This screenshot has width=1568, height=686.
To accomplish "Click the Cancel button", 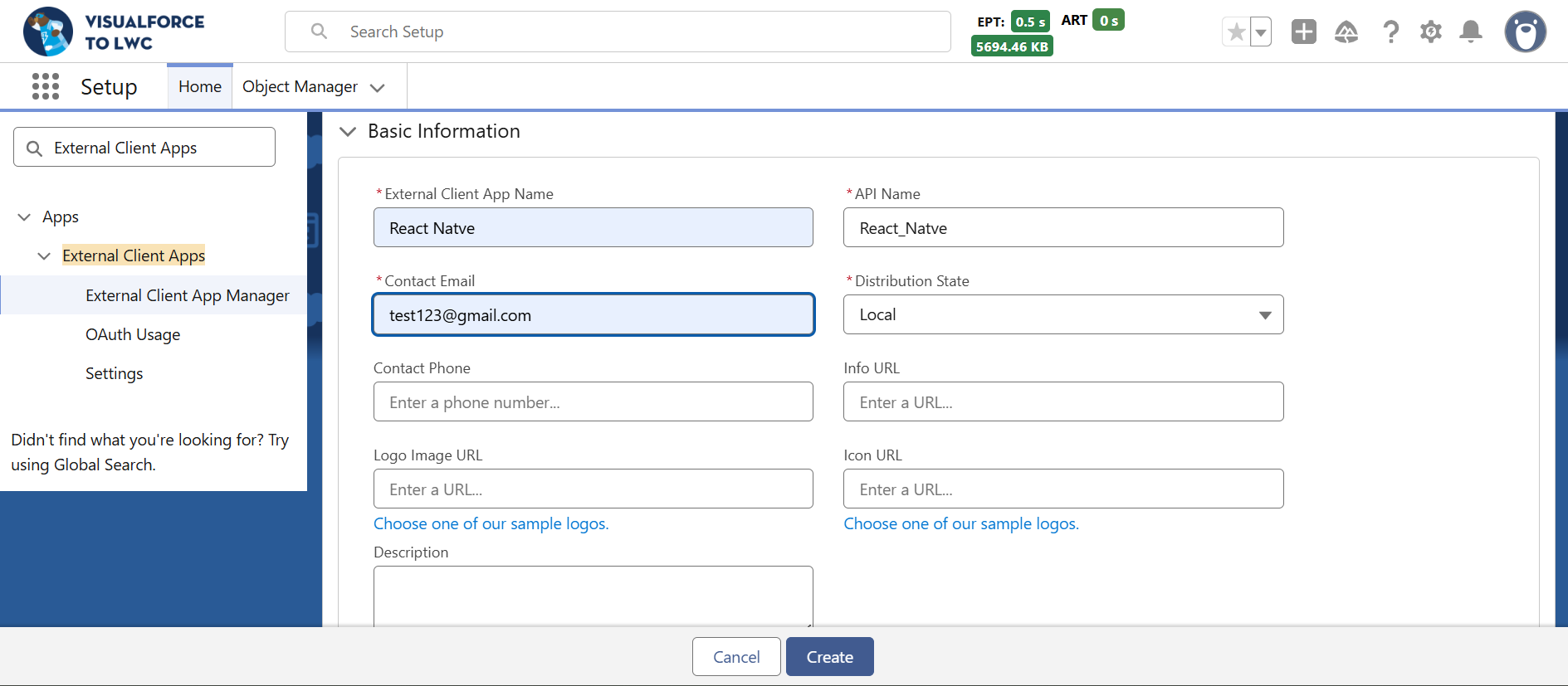I will tap(736, 657).
